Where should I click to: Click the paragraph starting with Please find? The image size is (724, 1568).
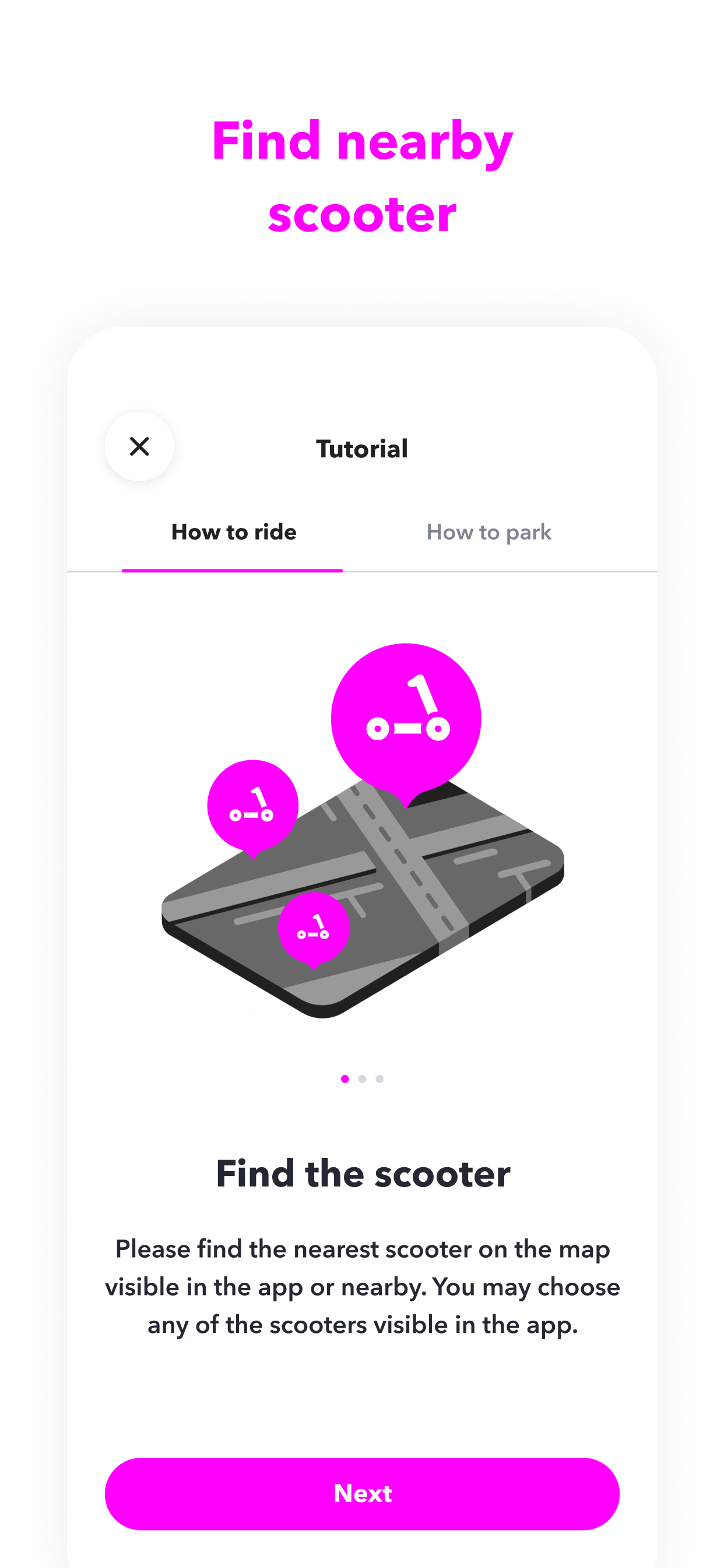[363, 1286]
